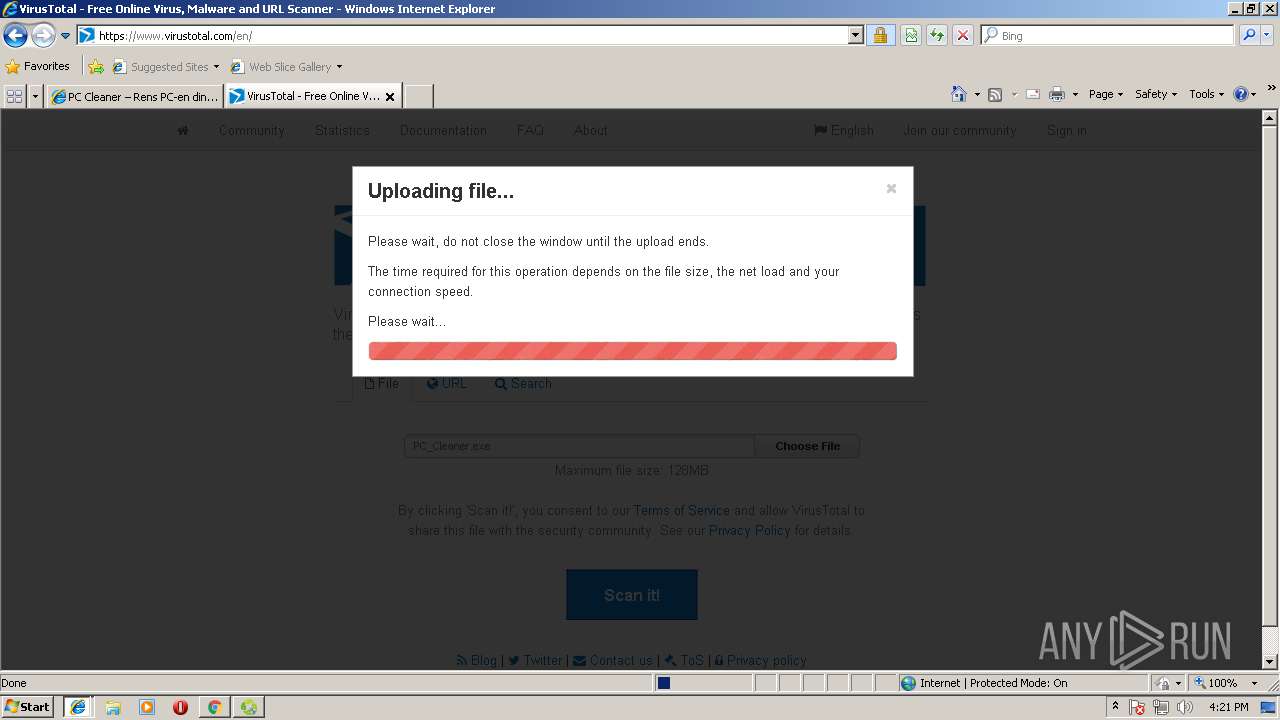This screenshot has width=1280, height=720.
Task: Switch to the PC Cleaner tab
Action: (x=134, y=96)
